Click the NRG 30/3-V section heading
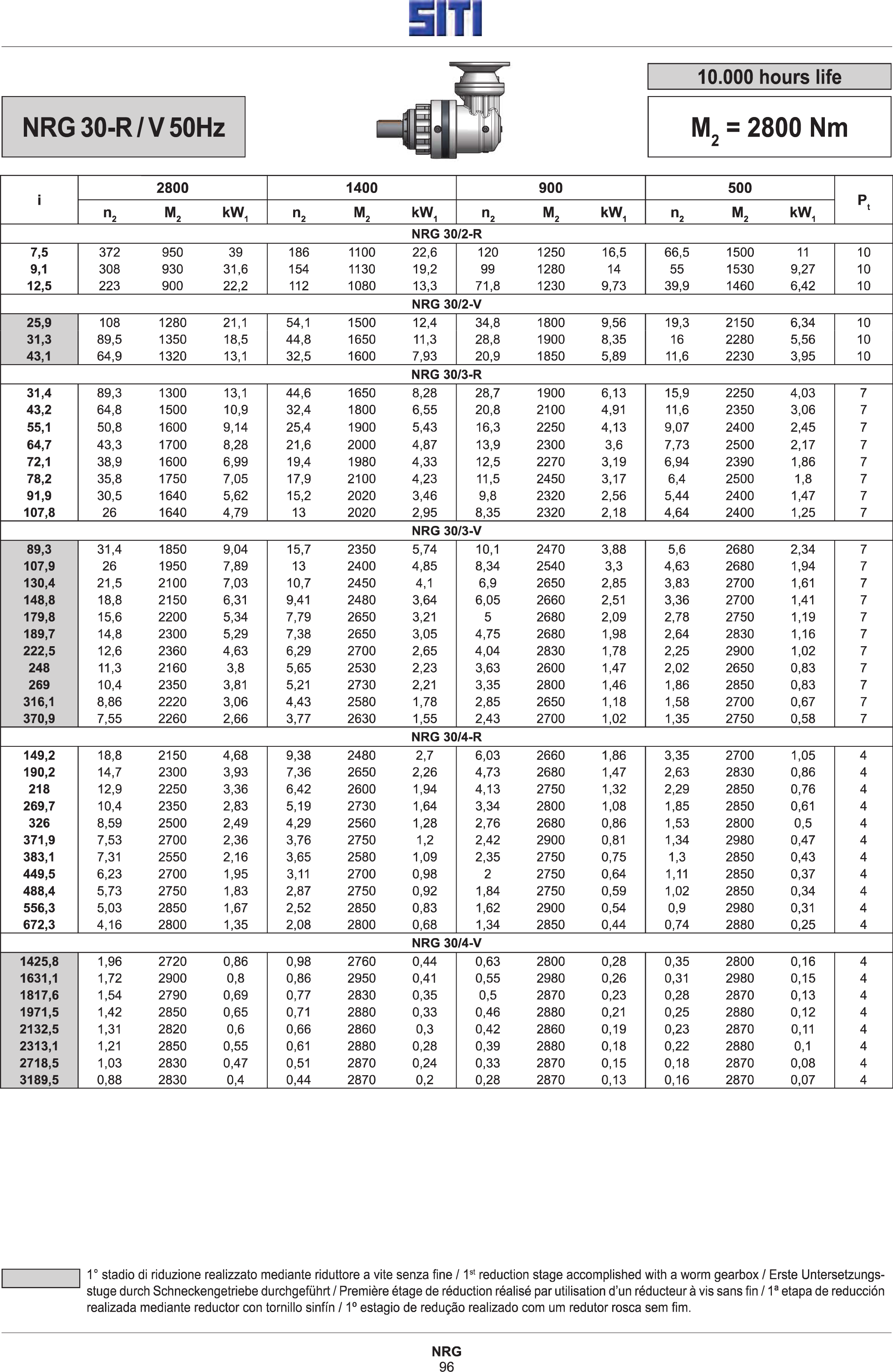893x1372 pixels. pos(446,531)
